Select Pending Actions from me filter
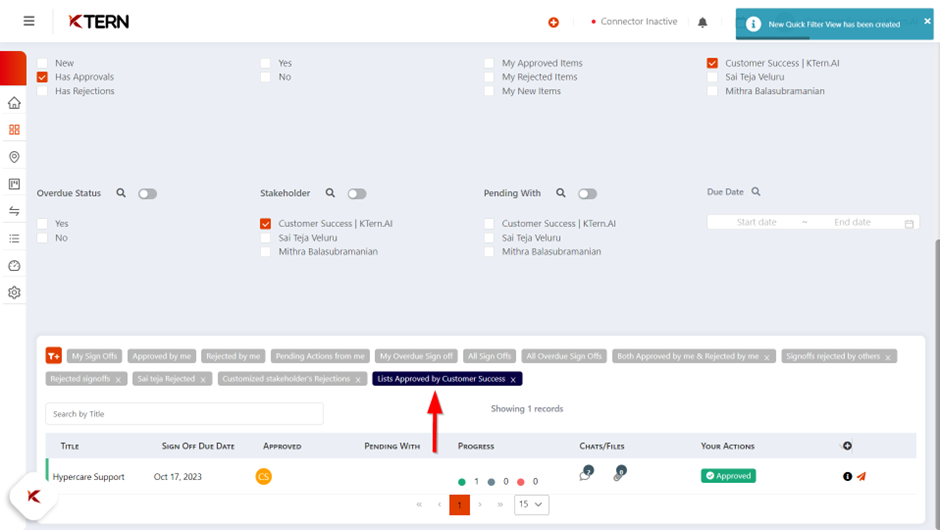Image resolution: width=940 pixels, height=530 pixels. pos(320,356)
